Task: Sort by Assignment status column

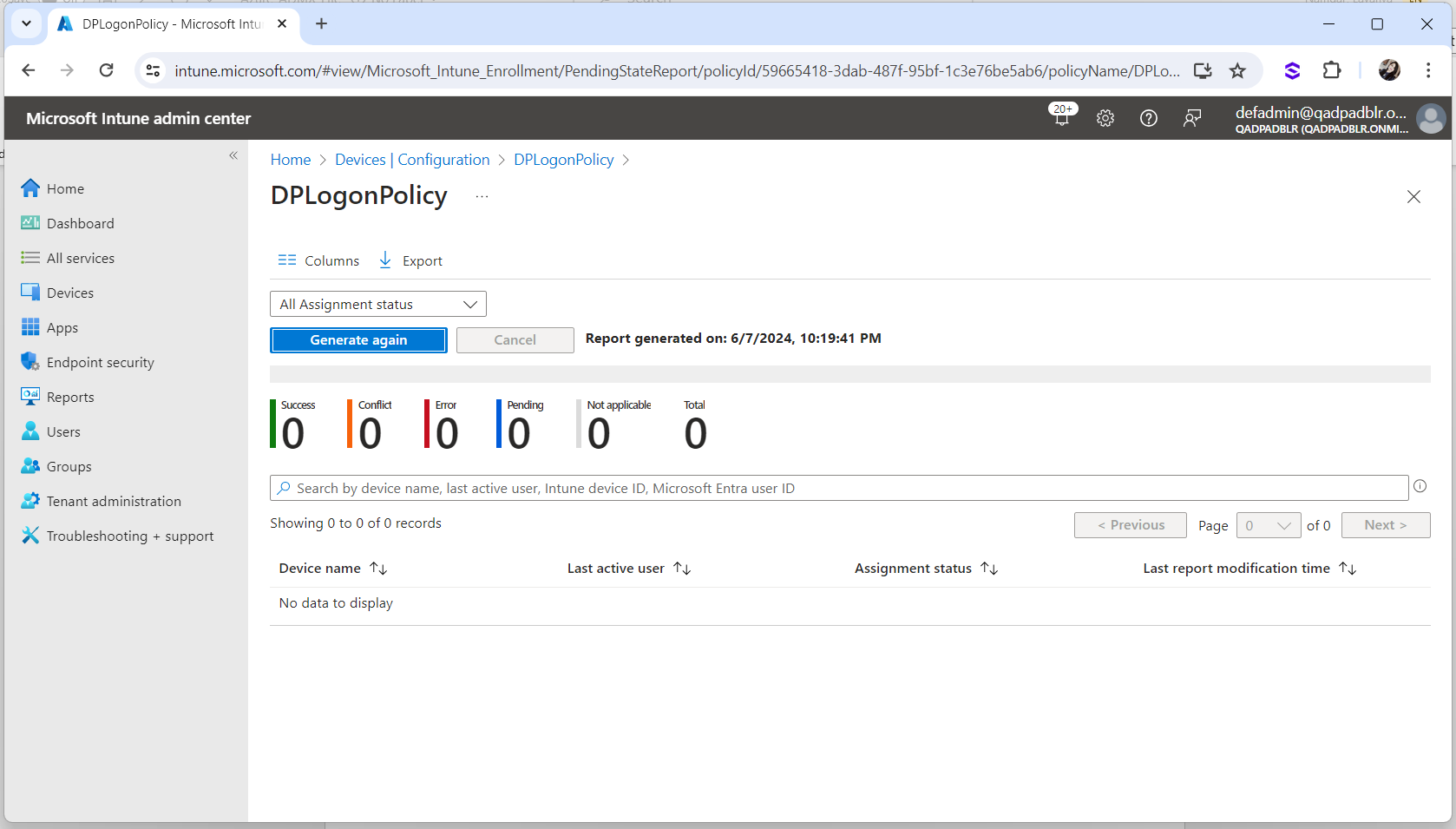Action: (x=927, y=569)
